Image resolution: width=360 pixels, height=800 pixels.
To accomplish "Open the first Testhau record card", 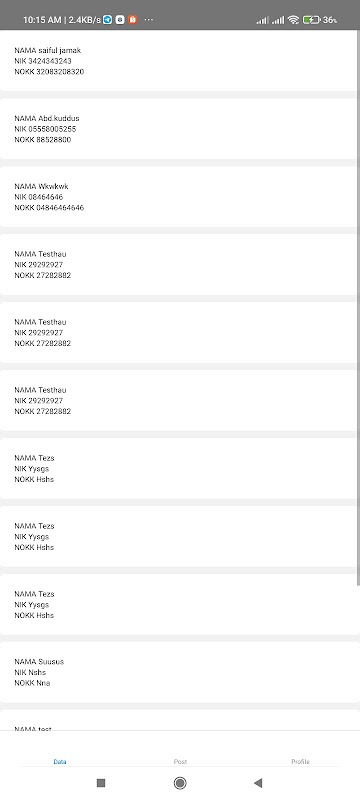I will 178,264.
